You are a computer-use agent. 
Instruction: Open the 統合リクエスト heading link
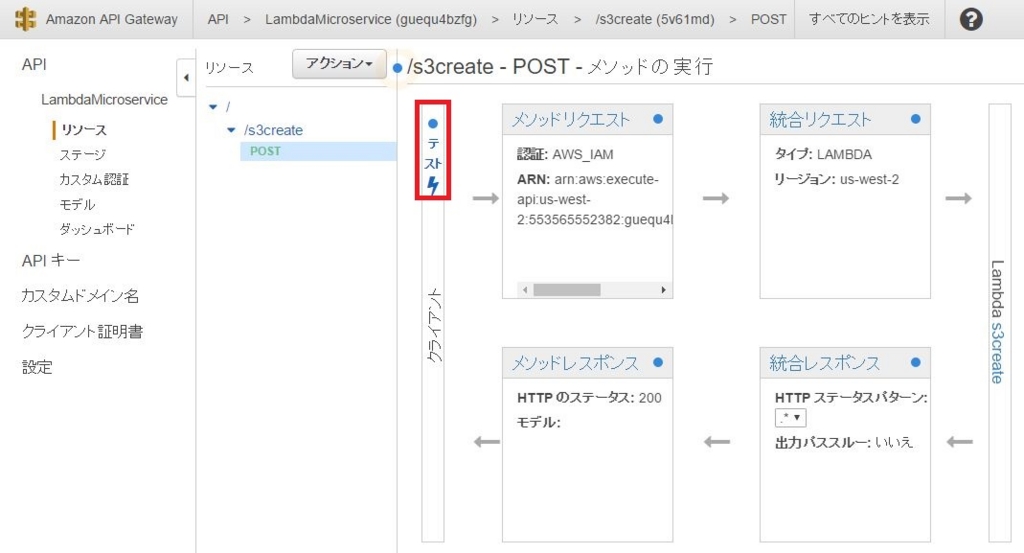(x=820, y=119)
